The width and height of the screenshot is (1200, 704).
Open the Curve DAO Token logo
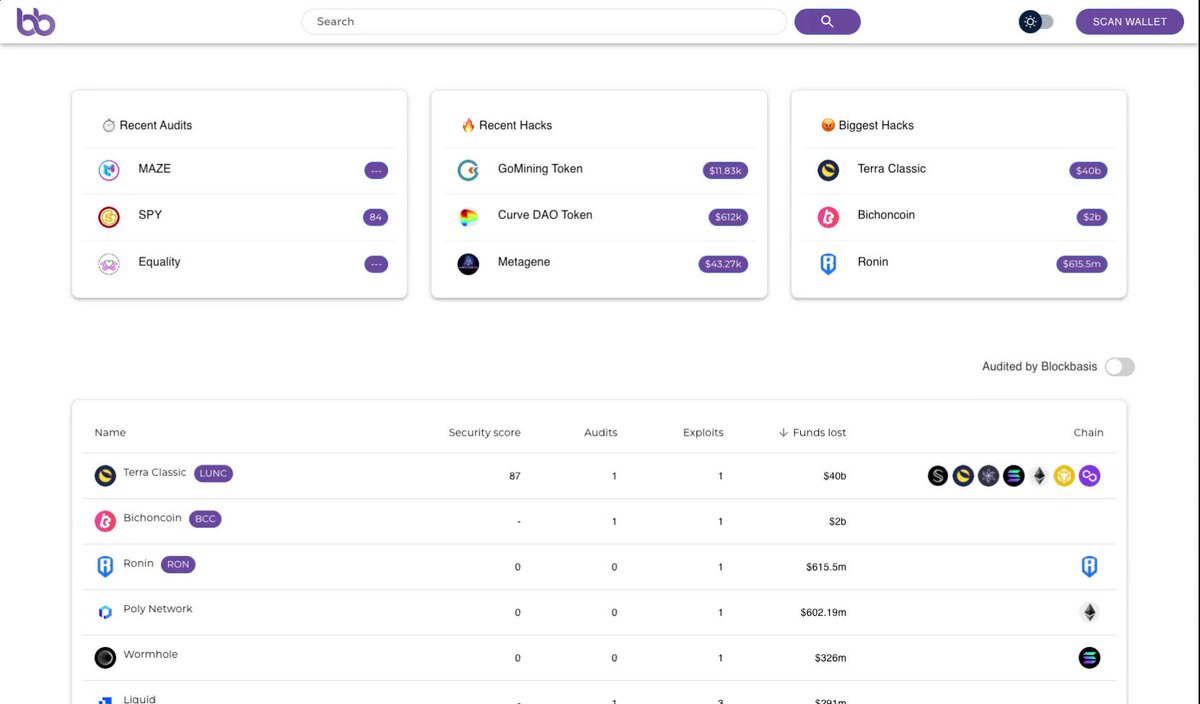468,217
